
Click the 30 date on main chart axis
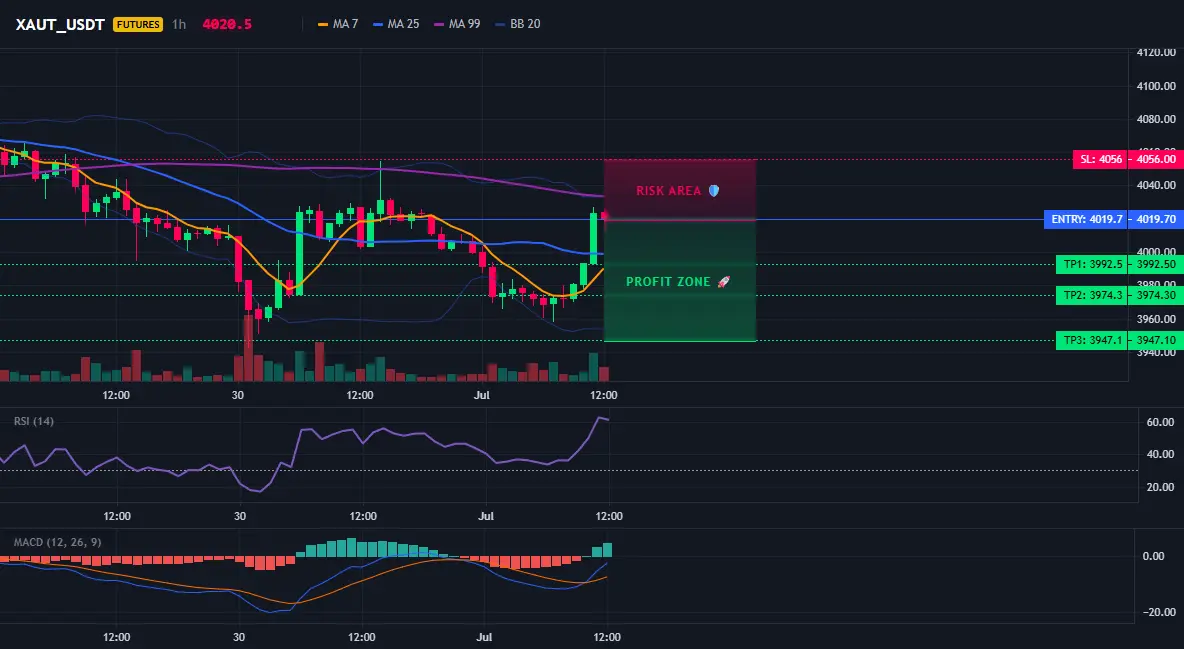click(x=238, y=395)
